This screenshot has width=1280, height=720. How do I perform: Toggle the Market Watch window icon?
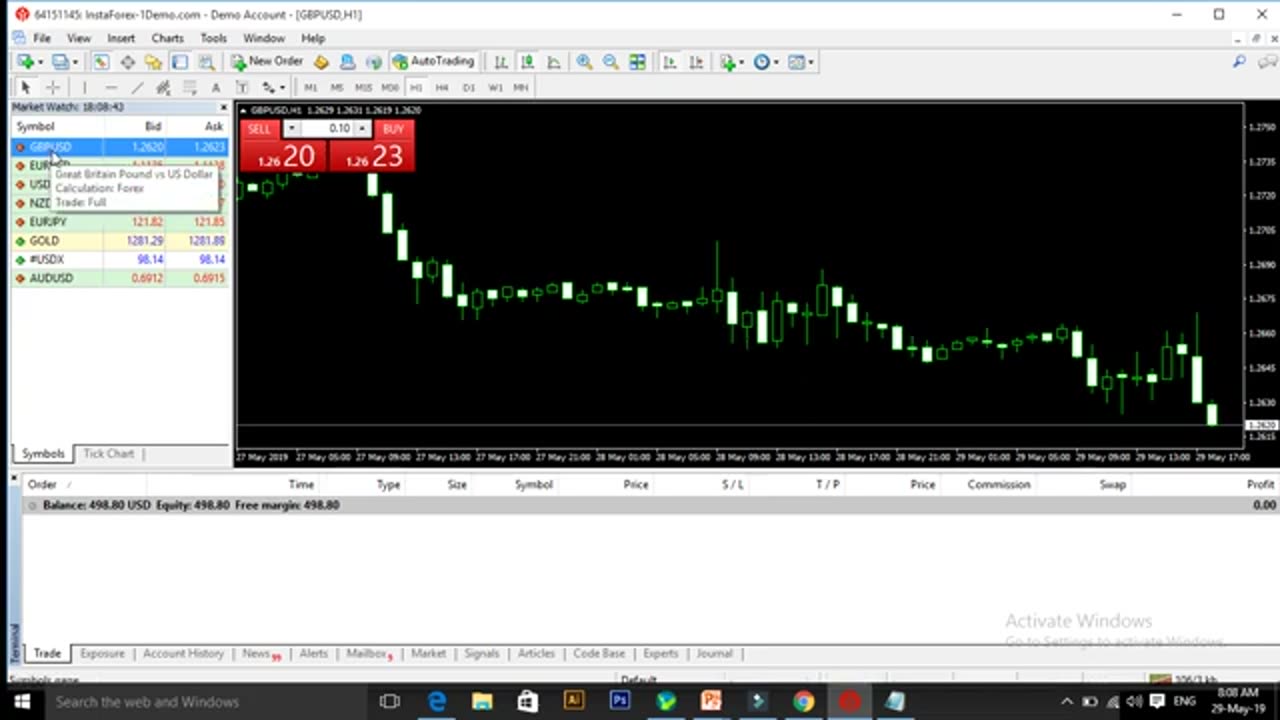[x=101, y=62]
